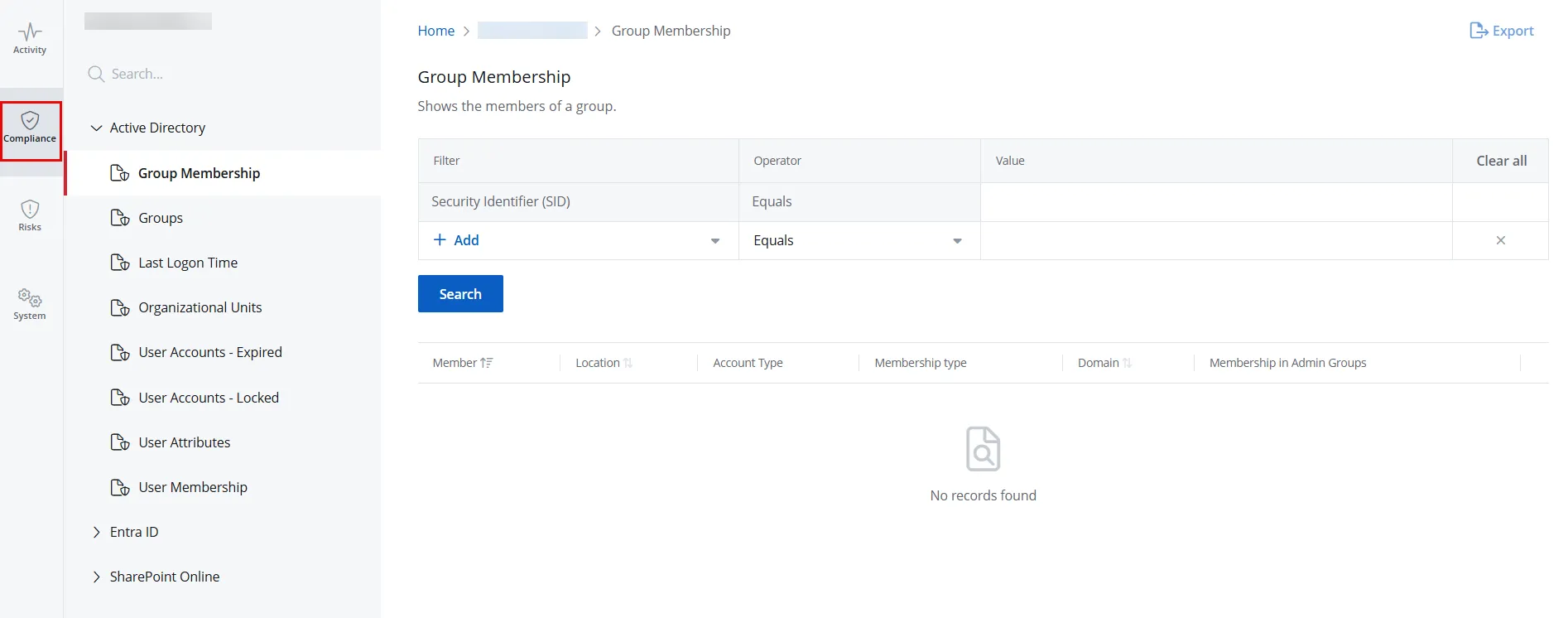Click the User Membership report icon
The height and width of the screenshot is (618, 1568).
120,487
